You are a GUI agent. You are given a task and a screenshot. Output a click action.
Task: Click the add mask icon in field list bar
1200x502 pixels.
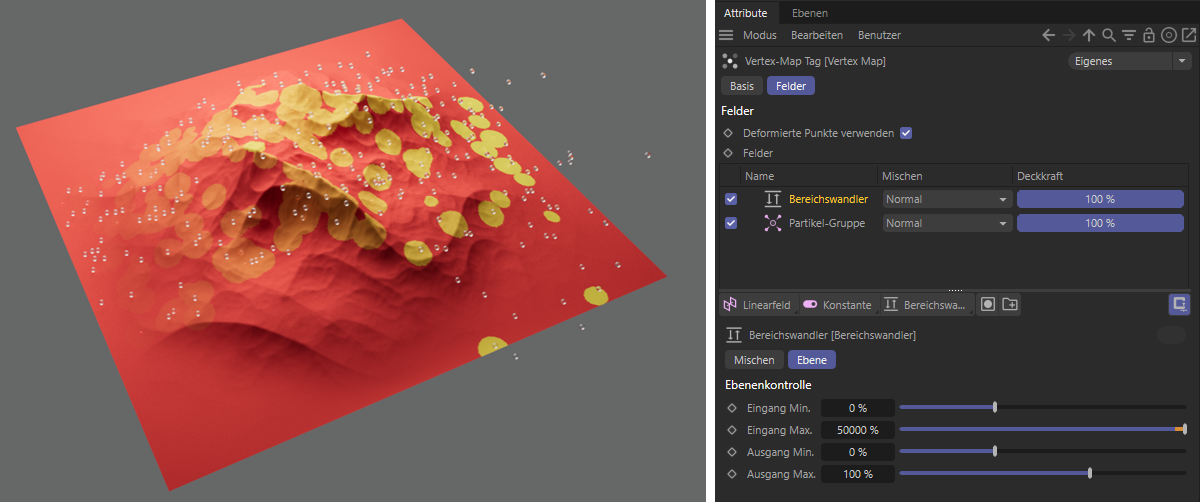tap(988, 304)
